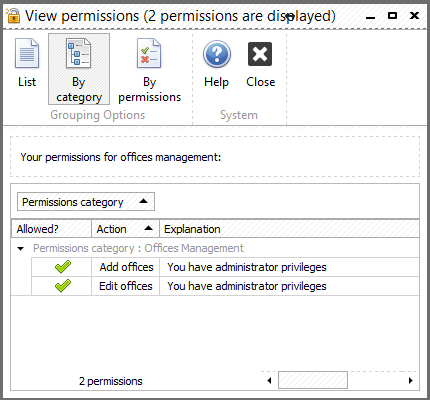Select the Edit offices row

(225, 286)
